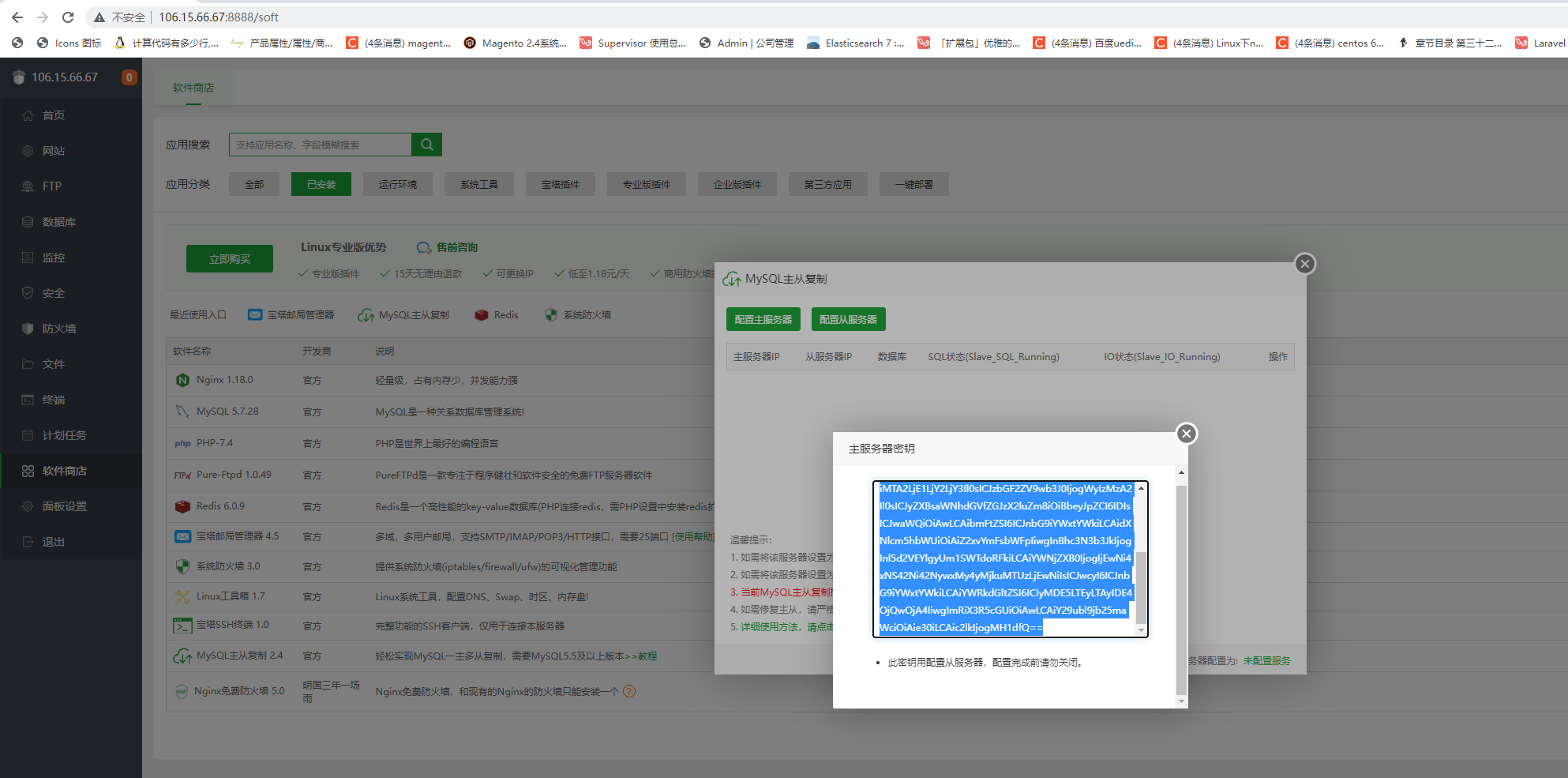
Task: Select the 一键部署 category filter
Action: (914, 184)
